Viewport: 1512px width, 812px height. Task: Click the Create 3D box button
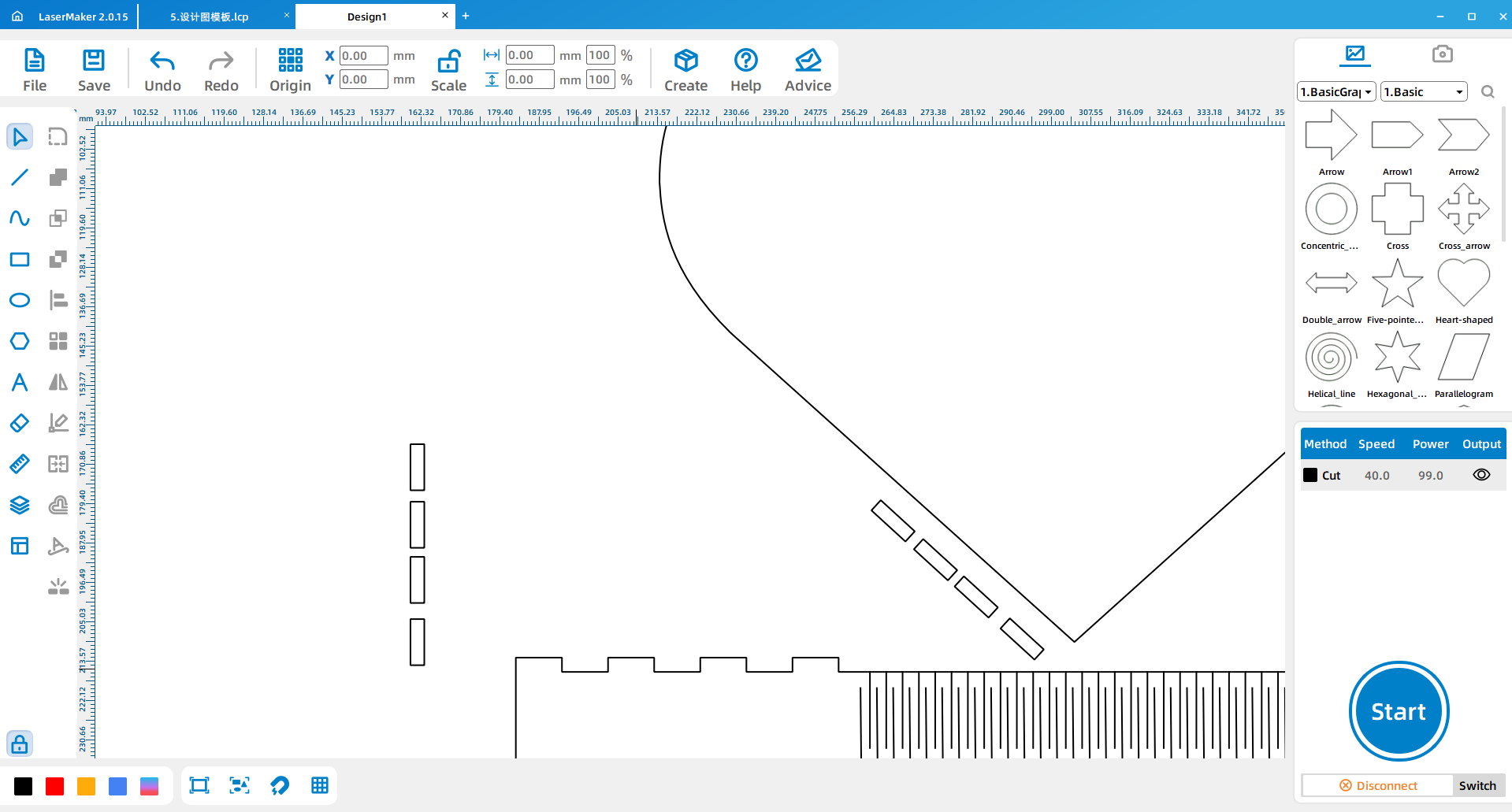[685, 70]
